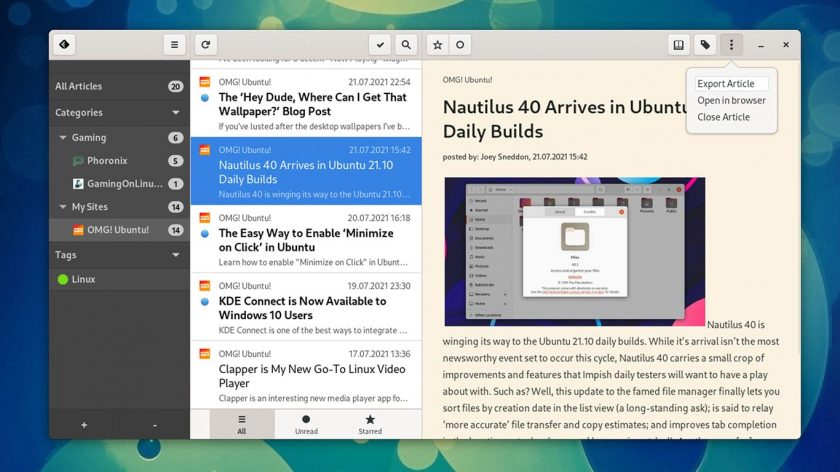Screen dimensions: 840x472
Task: Open Clapper is My New Go-To article
Action: [306, 375]
